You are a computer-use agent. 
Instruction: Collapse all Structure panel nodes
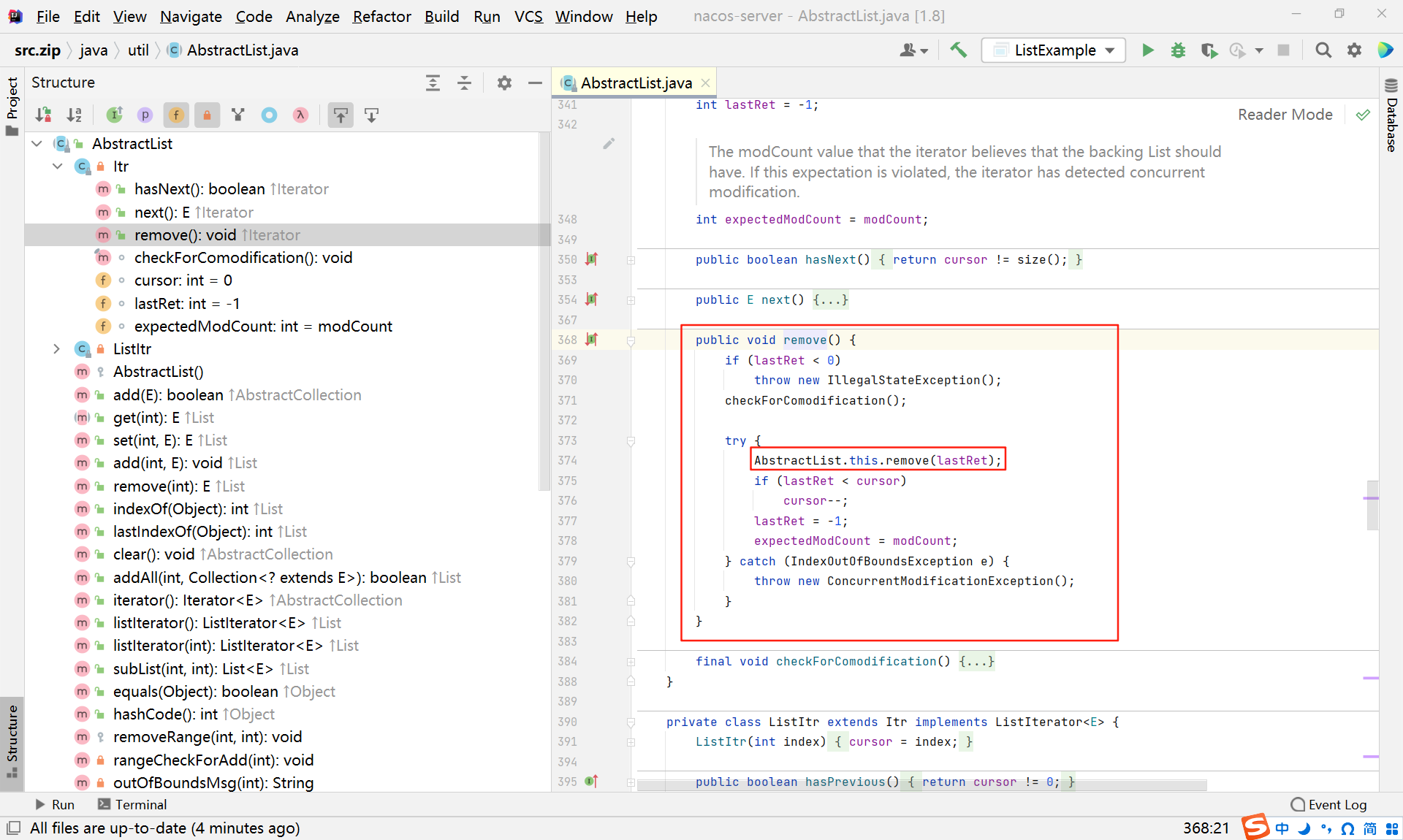[464, 83]
